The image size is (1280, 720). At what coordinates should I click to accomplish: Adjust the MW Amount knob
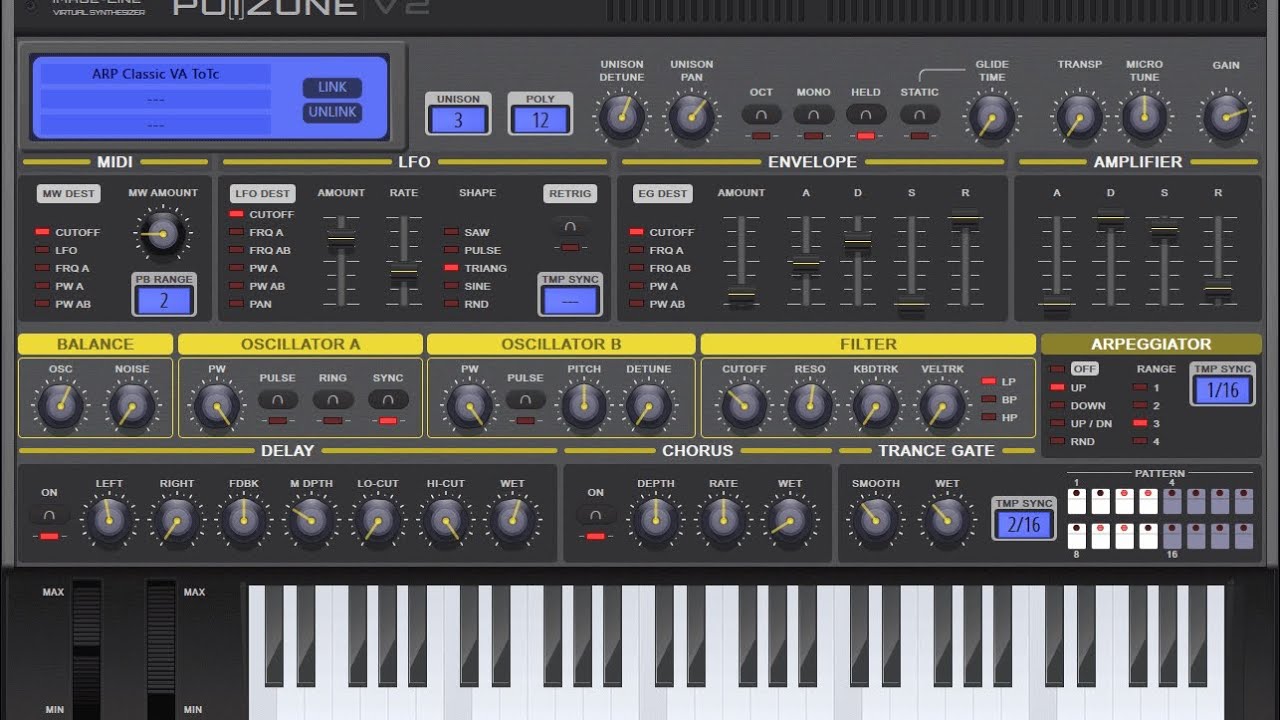pos(162,234)
